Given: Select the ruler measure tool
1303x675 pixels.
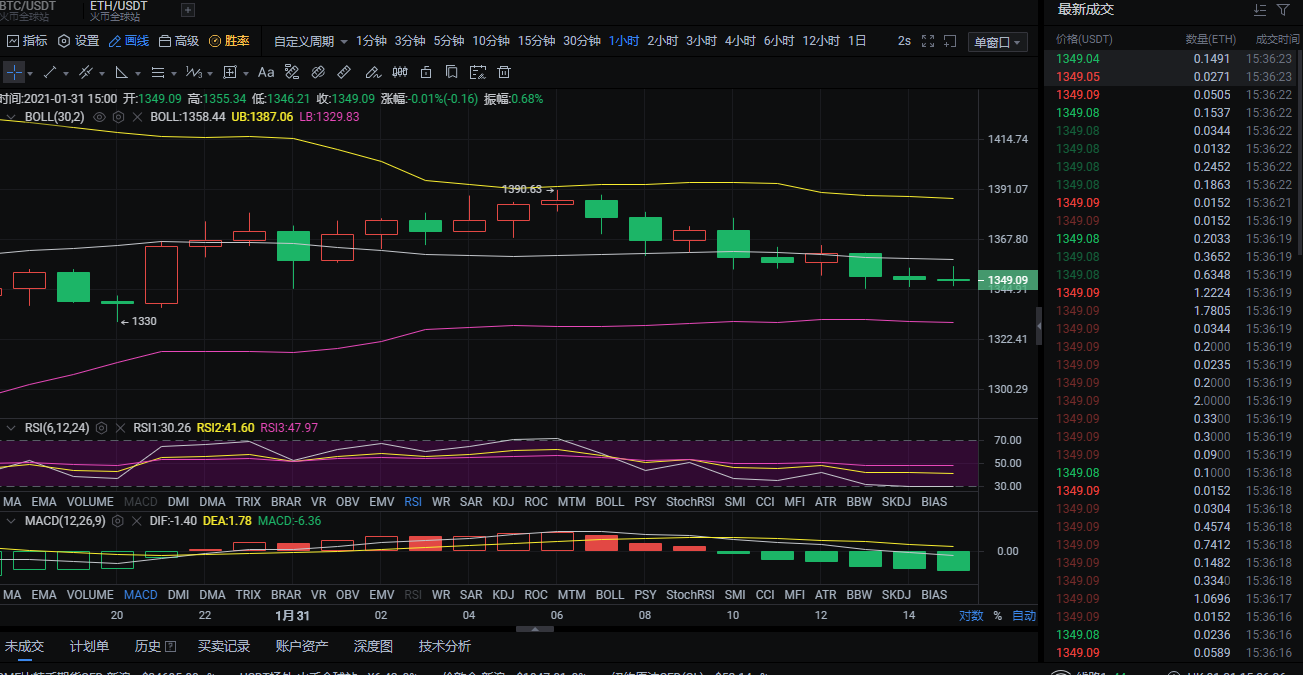Looking at the screenshot, I should pyautogui.click(x=344, y=72).
